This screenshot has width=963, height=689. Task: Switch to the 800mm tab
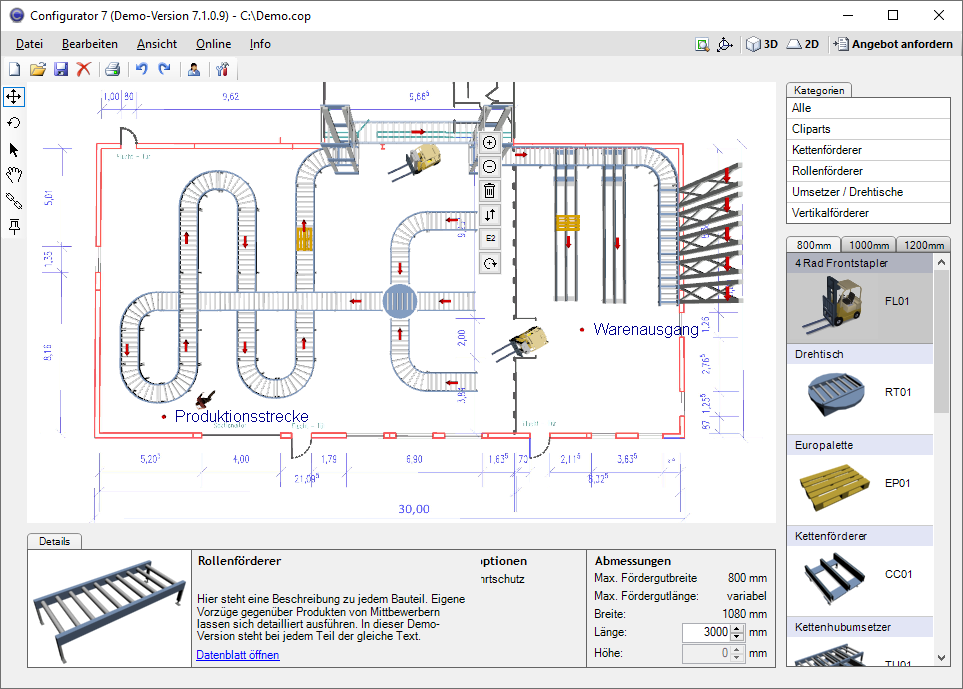(814, 245)
